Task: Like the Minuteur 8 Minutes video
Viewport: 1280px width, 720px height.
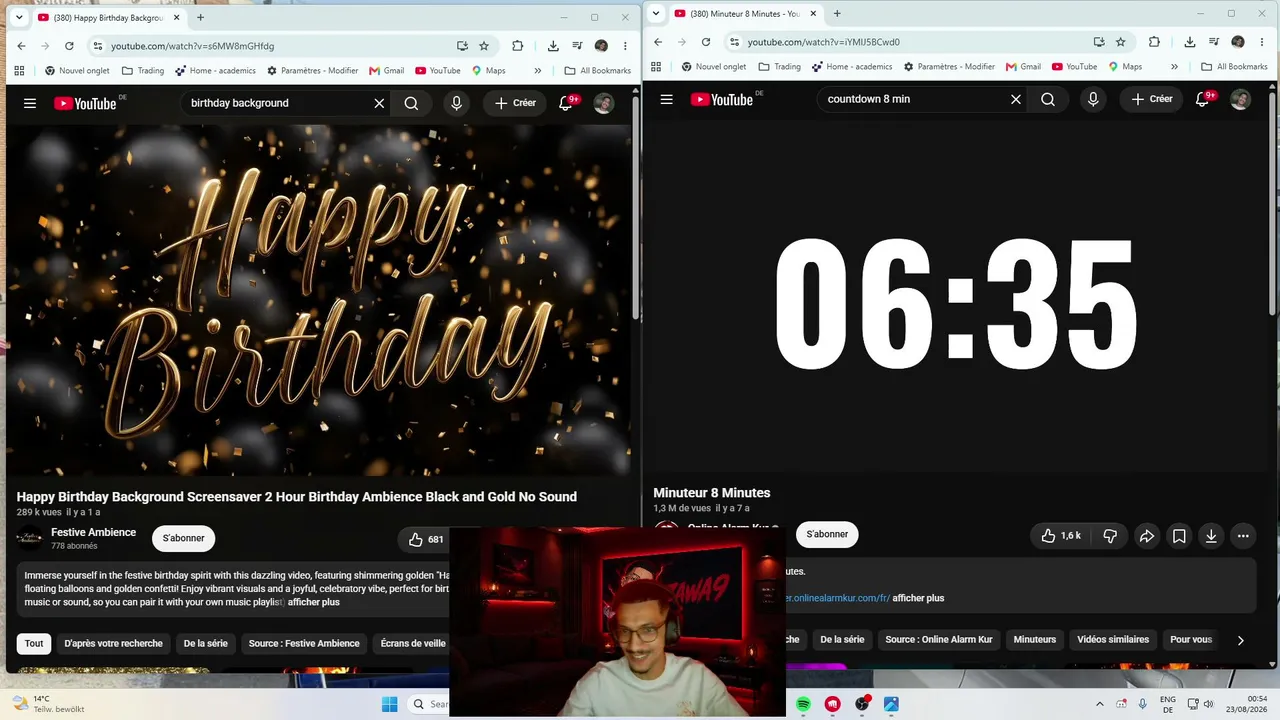Action: pyautogui.click(x=1060, y=536)
